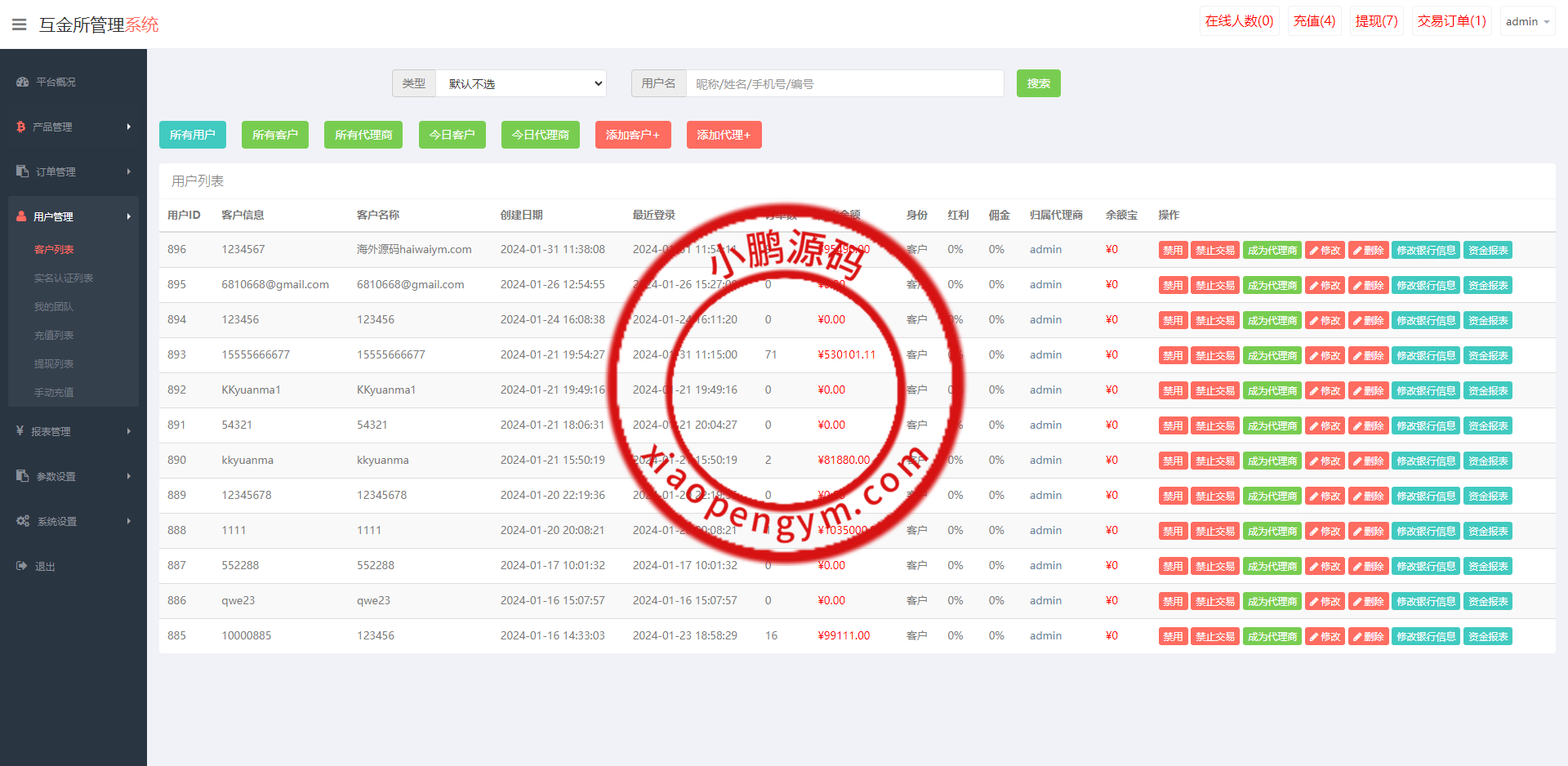Click the user icon beside 用户管理
Image resolution: width=1568 pixels, height=766 pixels.
click(21, 216)
